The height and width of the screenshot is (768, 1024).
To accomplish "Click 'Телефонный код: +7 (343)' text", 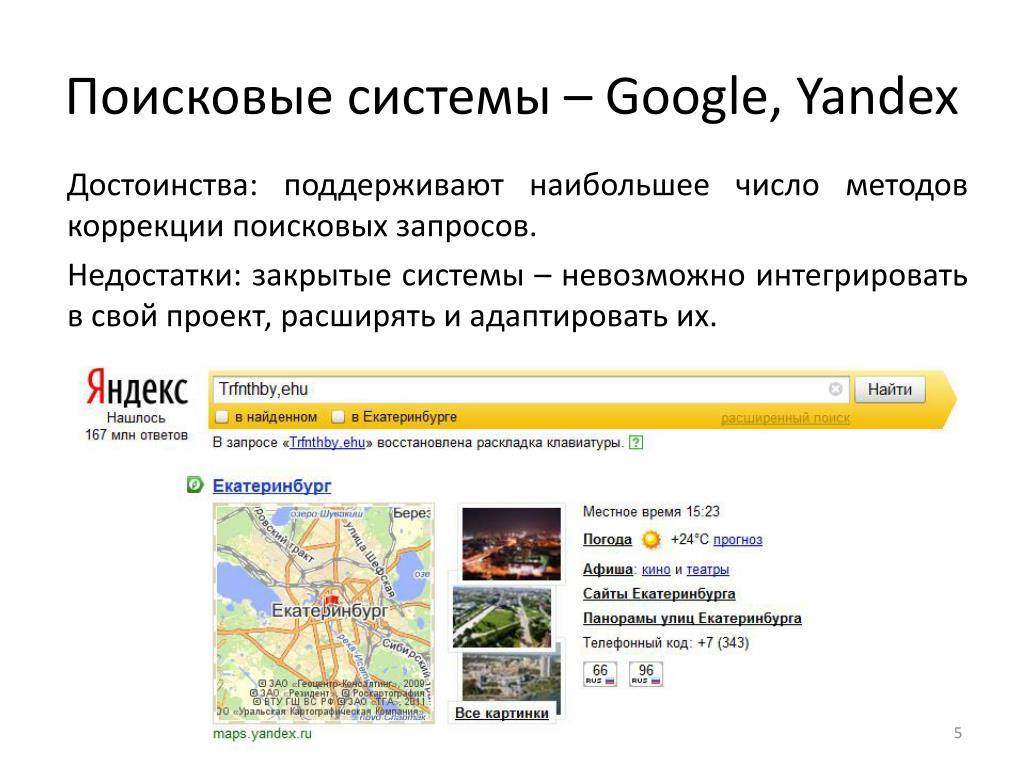I will [665, 643].
